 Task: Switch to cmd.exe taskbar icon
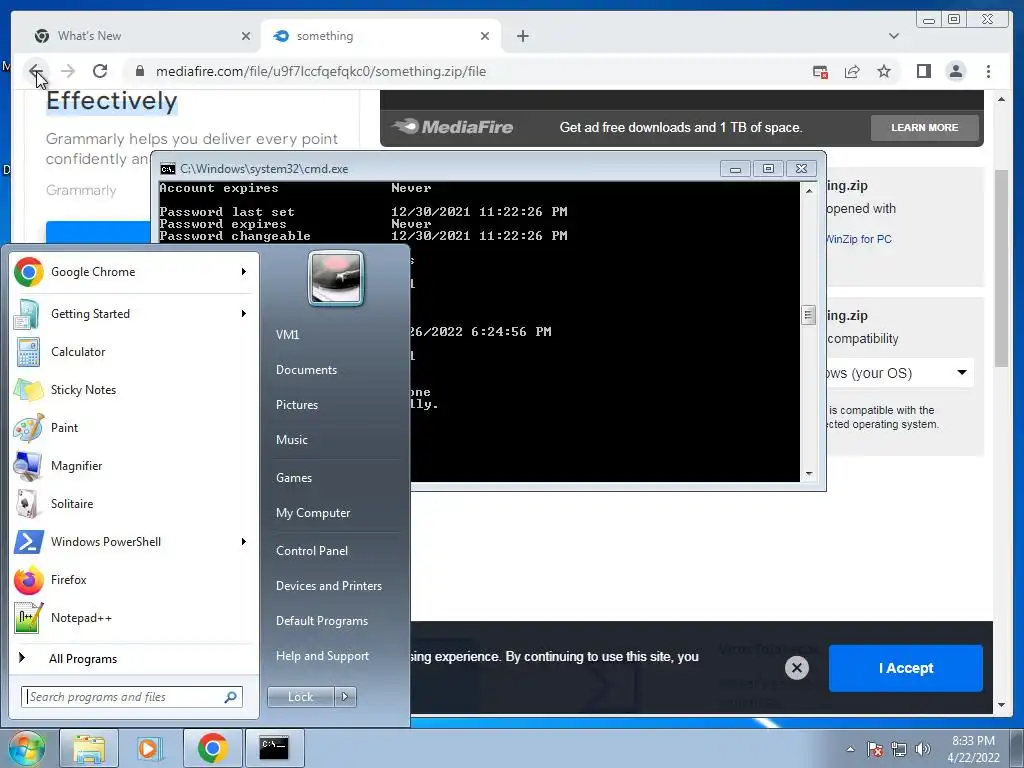coord(274,748)
